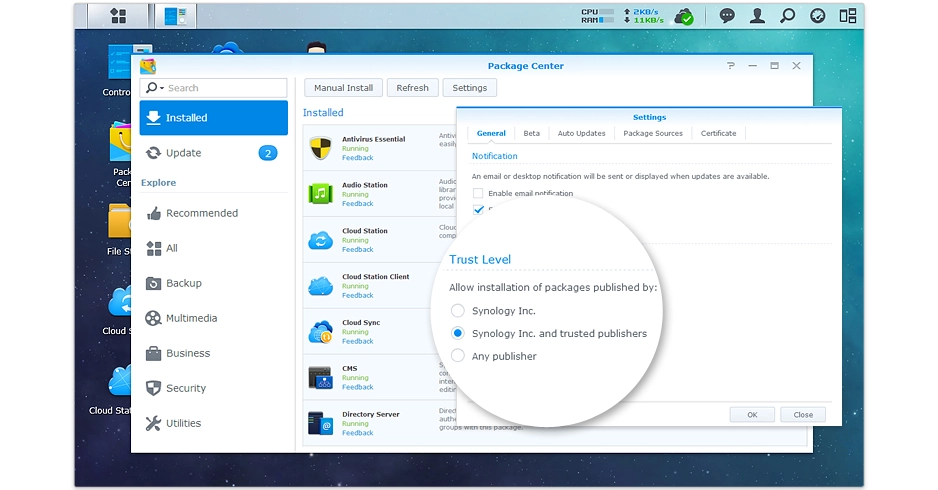
Task: Open the Backup category
Action: pos(214,283)
